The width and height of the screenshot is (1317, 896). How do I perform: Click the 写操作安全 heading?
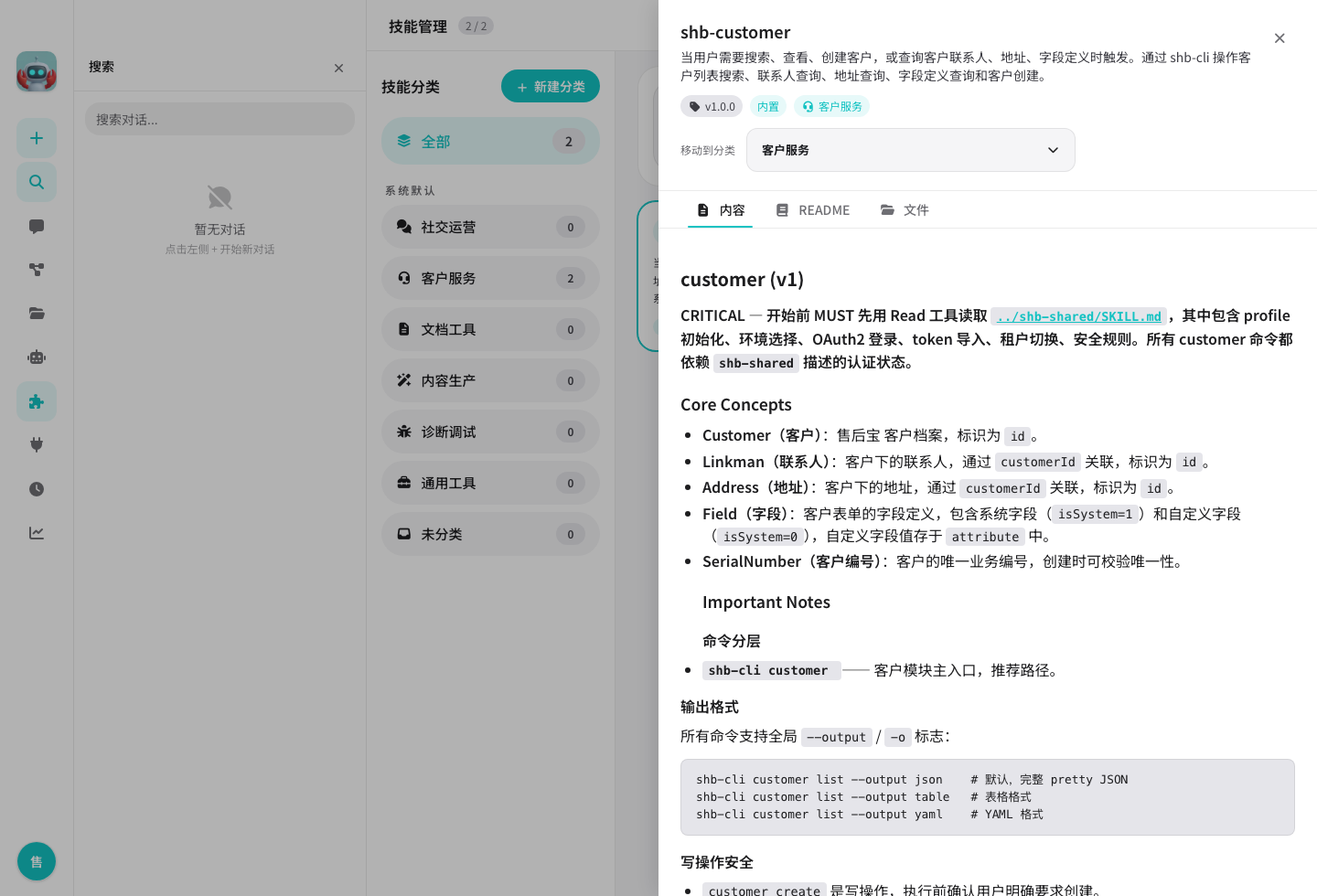(717, 862)
